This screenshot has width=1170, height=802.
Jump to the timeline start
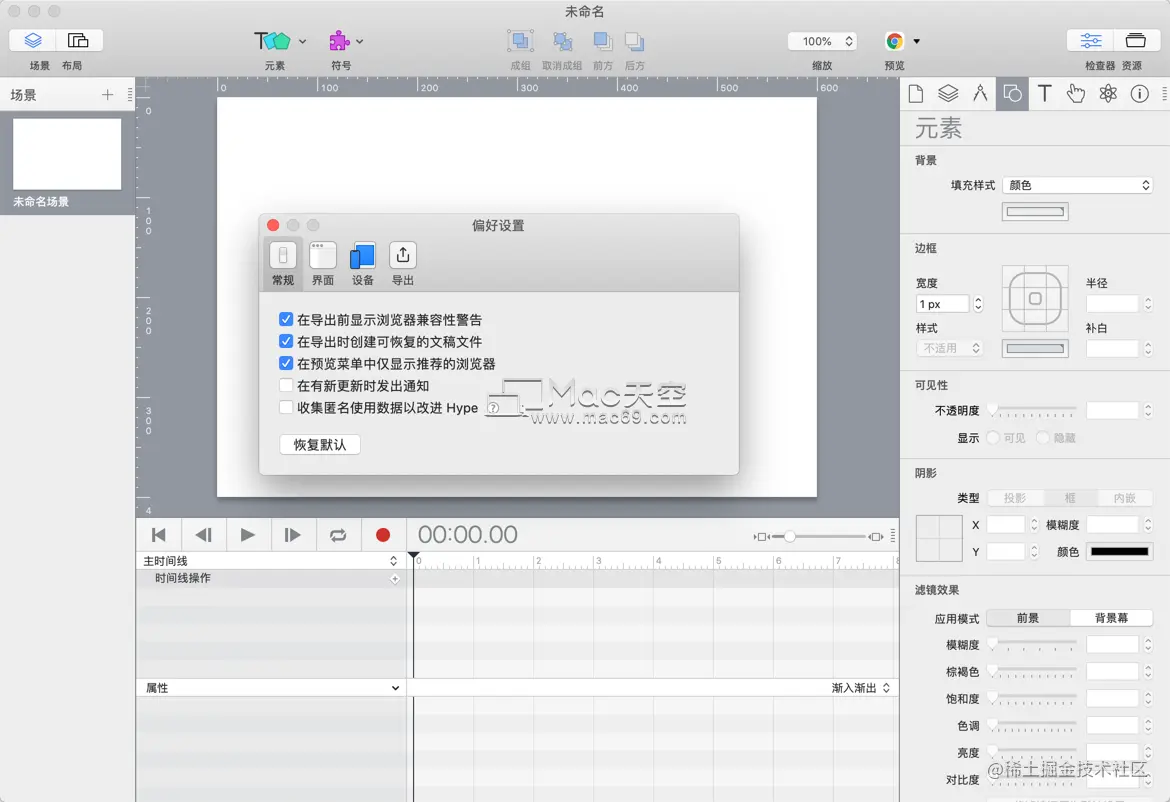pos(158,535)
